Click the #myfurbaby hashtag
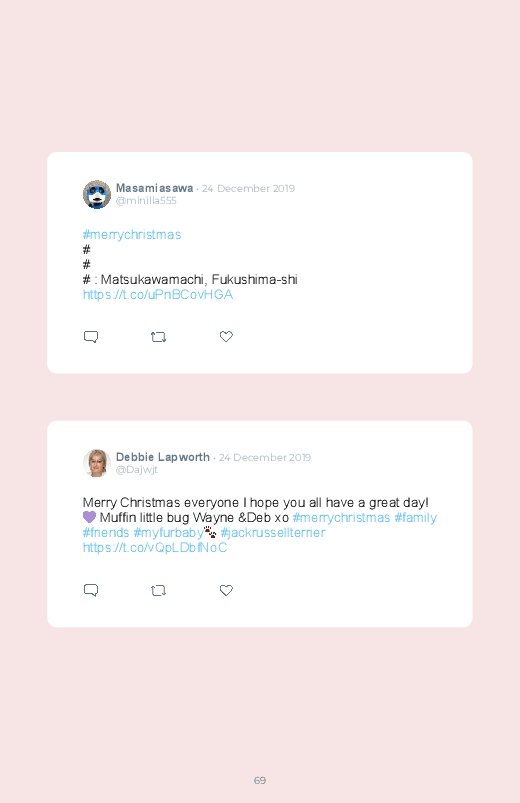The width and height of the screenshot is (520, 803). [x=169, y=533]
